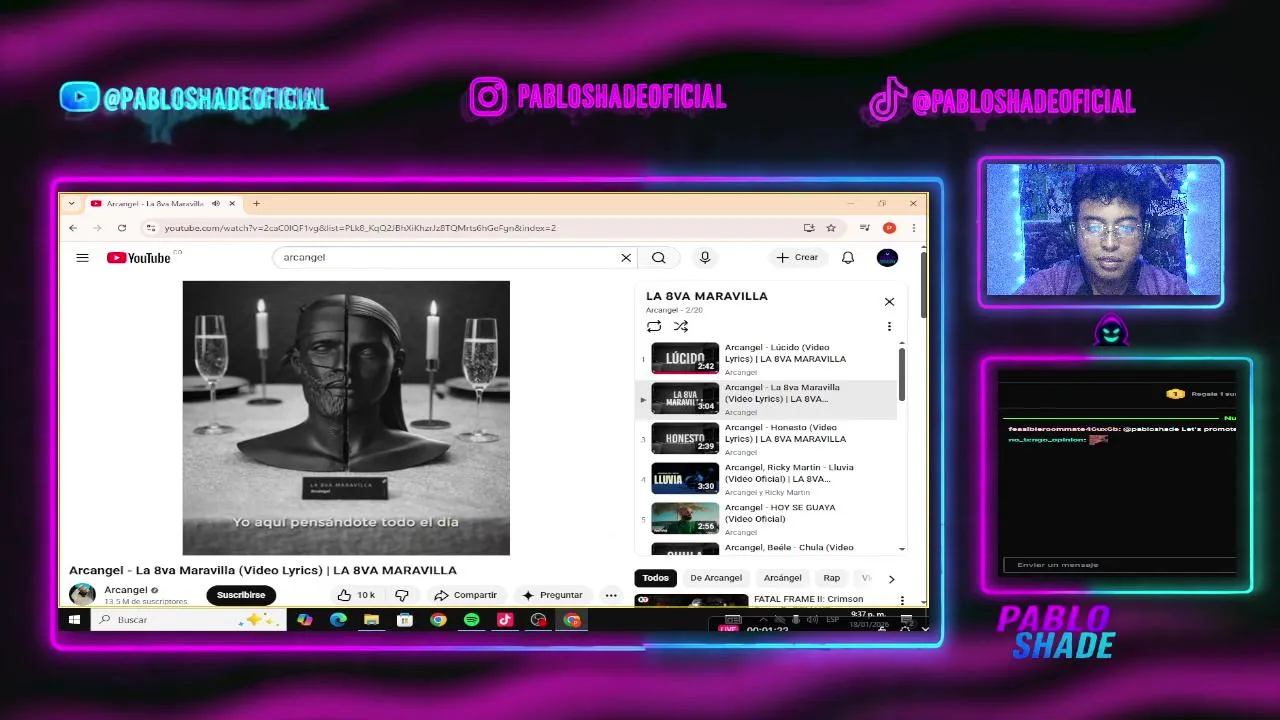Click 'Arcangel, Beéle - Chula' playlist title
The height and width of the screenshot is (720, 1280).
(789, 547)
